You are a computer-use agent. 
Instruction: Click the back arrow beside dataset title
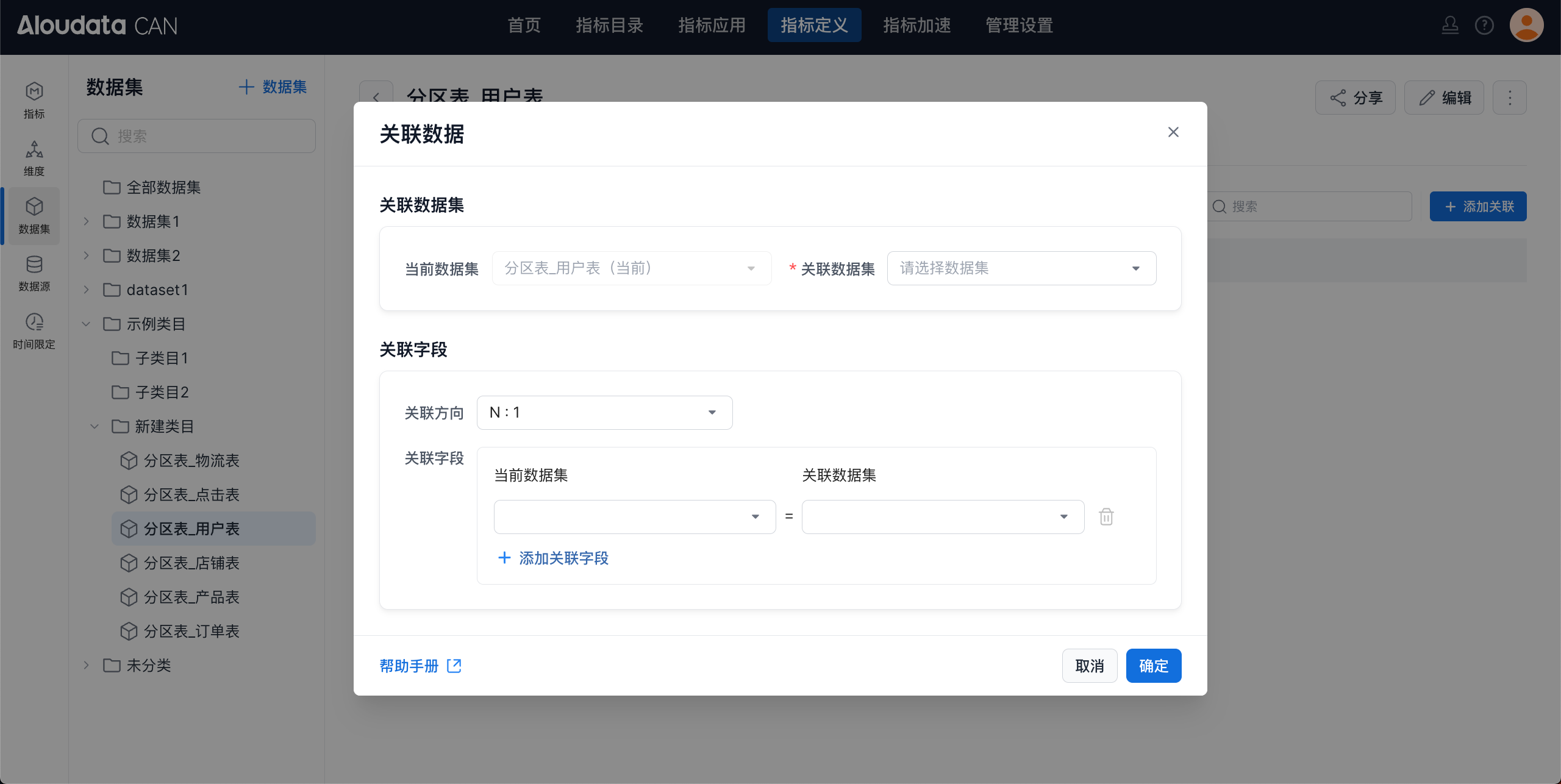376,97
